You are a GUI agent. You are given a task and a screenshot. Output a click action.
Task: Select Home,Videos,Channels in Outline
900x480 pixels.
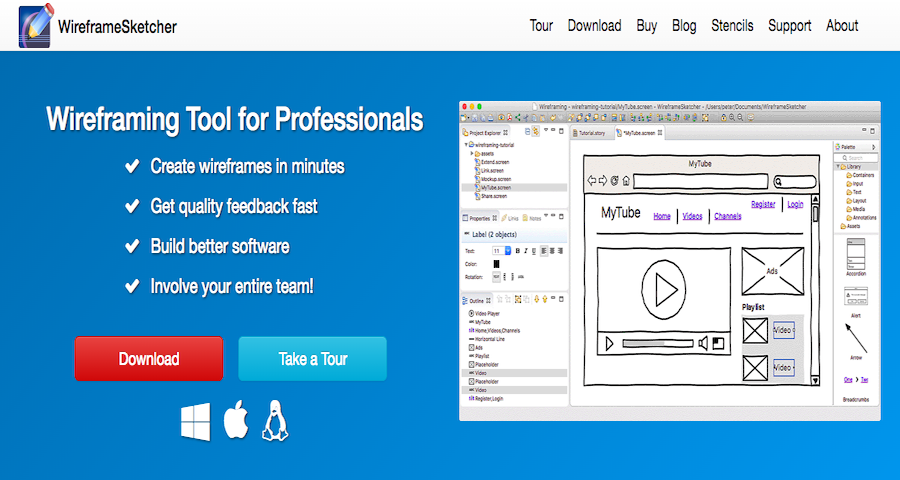coord(494,331)
